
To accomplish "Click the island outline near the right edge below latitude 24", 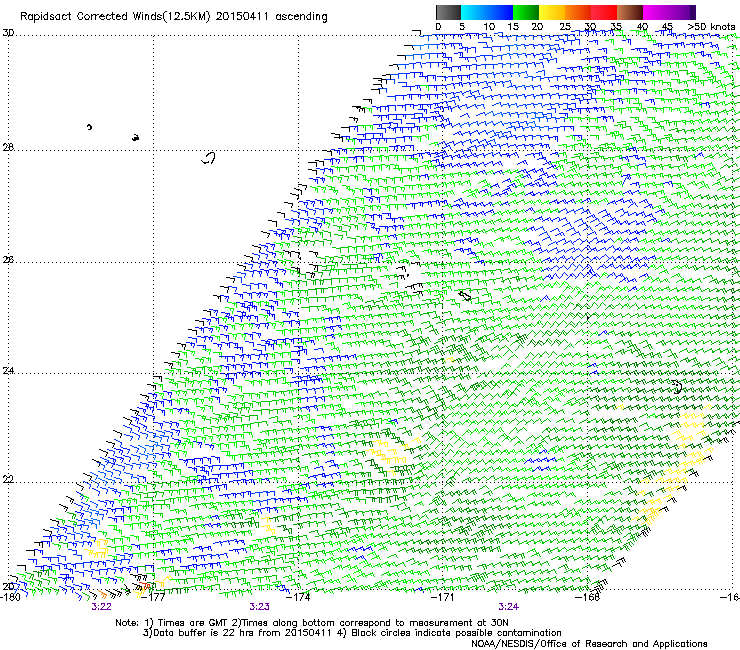I will (677, 387).
